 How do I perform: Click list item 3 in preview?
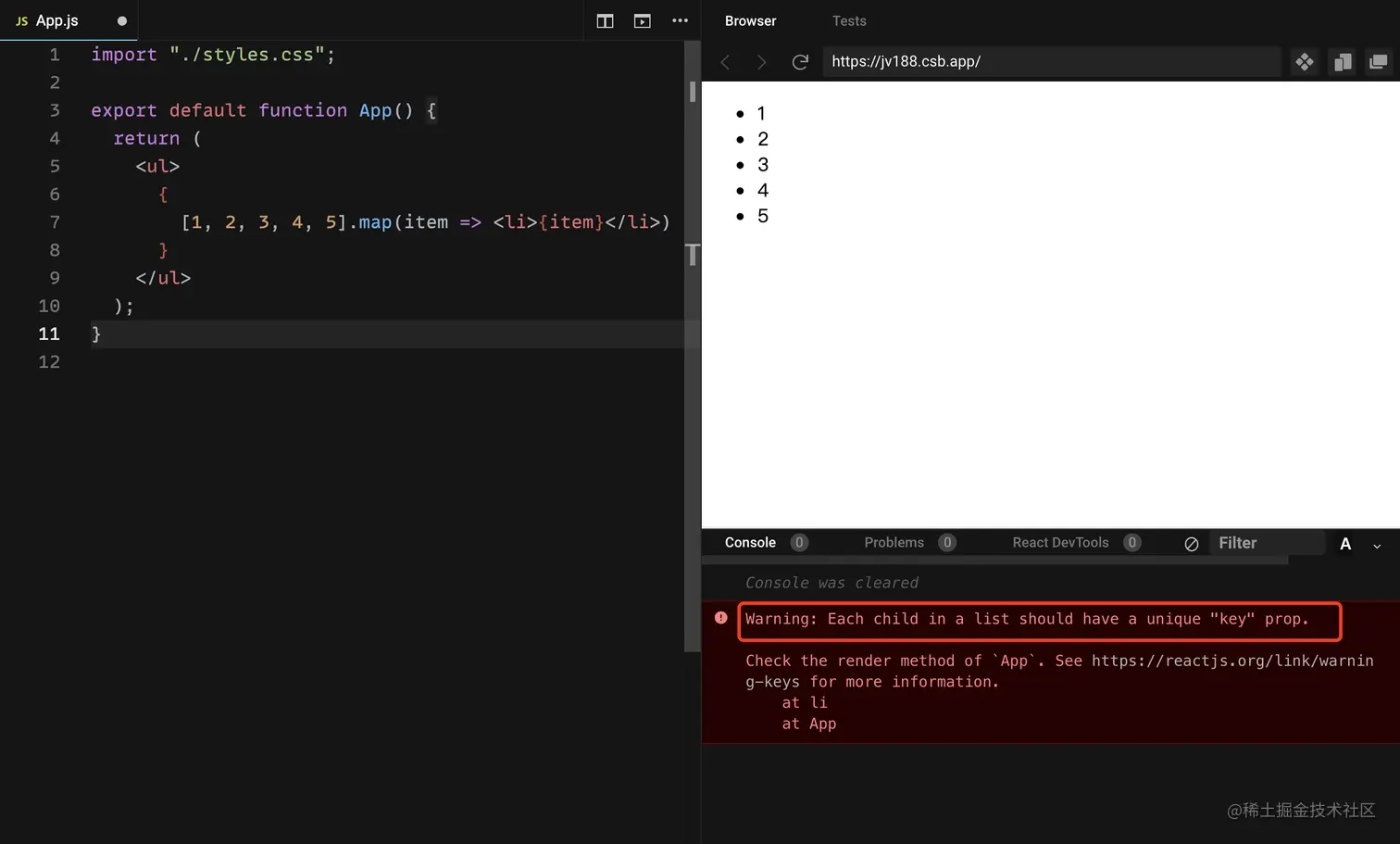point(763,165)
